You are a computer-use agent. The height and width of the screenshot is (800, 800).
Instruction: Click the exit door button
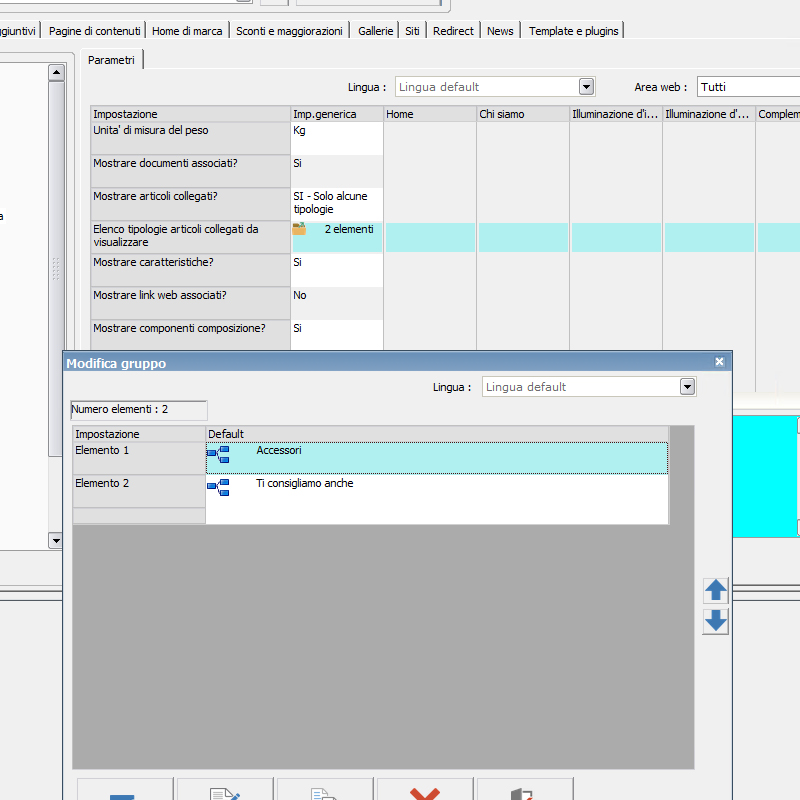(x=525, y=790)
